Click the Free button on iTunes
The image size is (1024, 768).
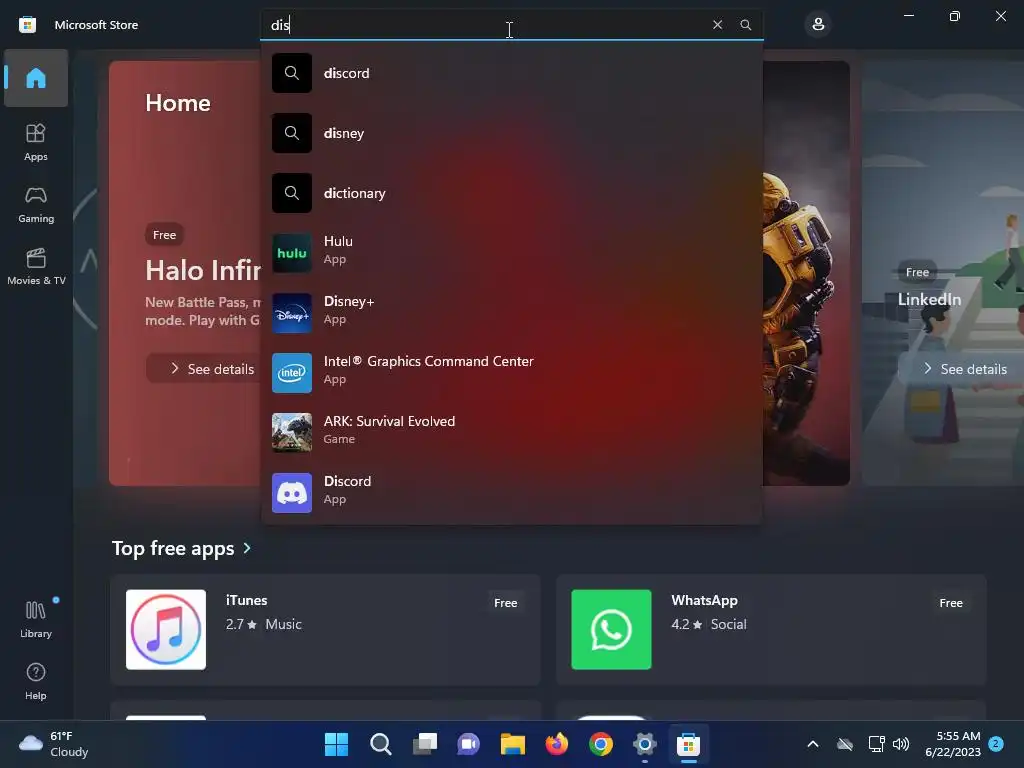(x=505, y=603)
